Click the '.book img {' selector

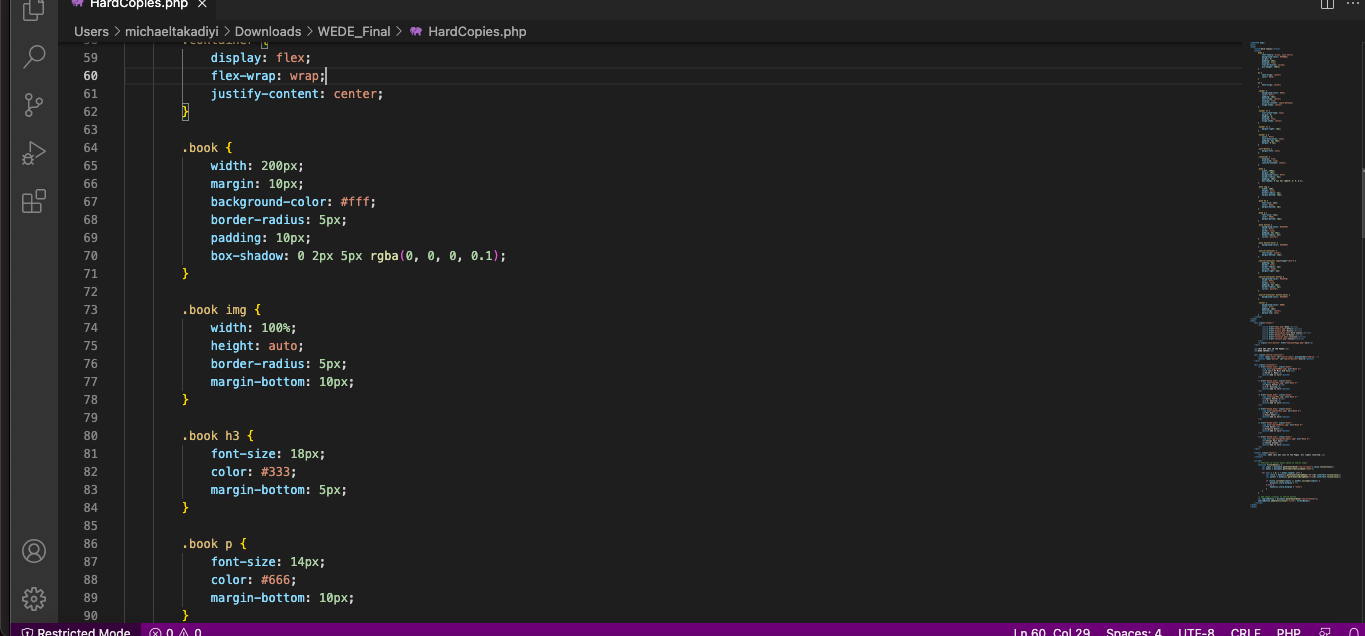(221, 310)
